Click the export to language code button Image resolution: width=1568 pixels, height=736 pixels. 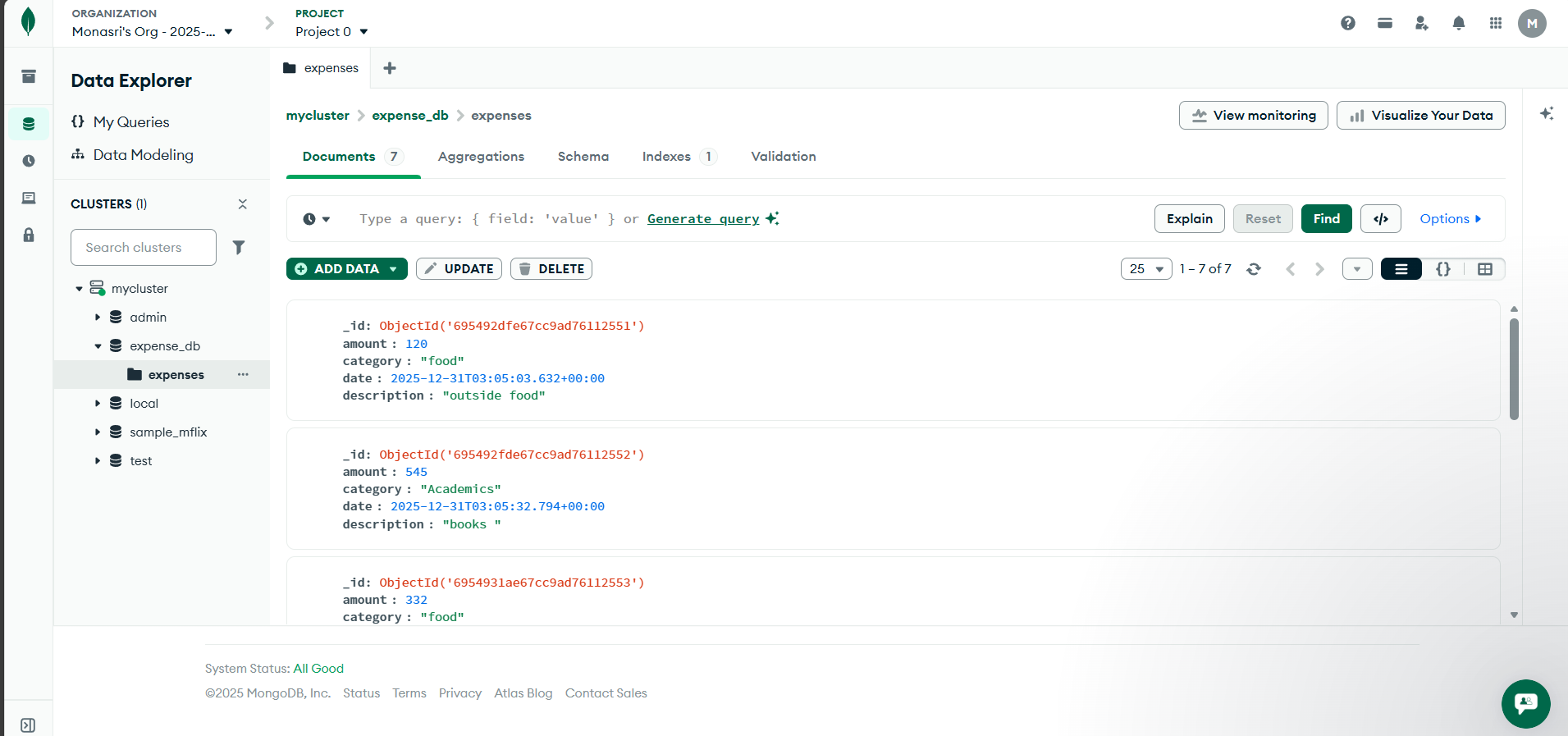1381,219
